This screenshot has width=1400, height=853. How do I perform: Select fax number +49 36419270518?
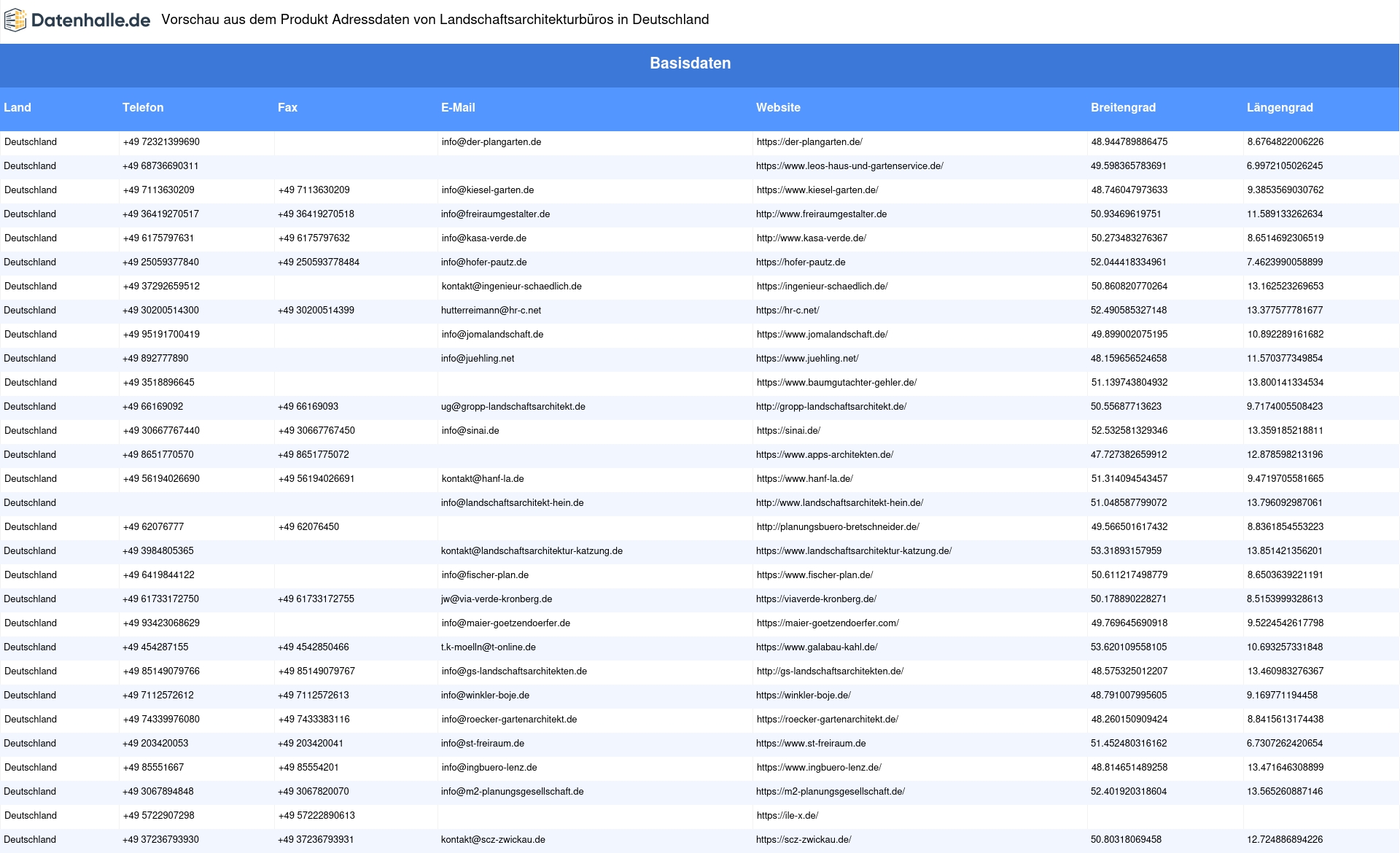pos(316,214)
